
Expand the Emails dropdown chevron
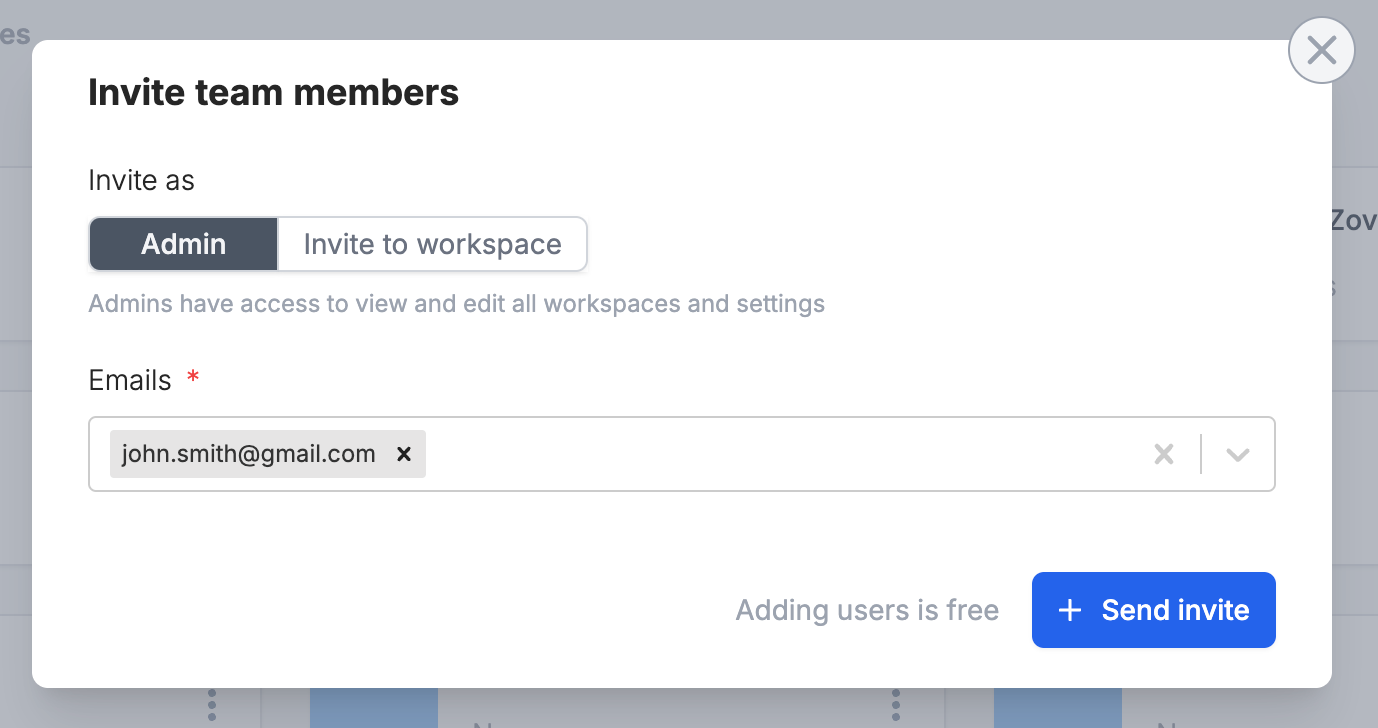click(x=1238, y=454)
